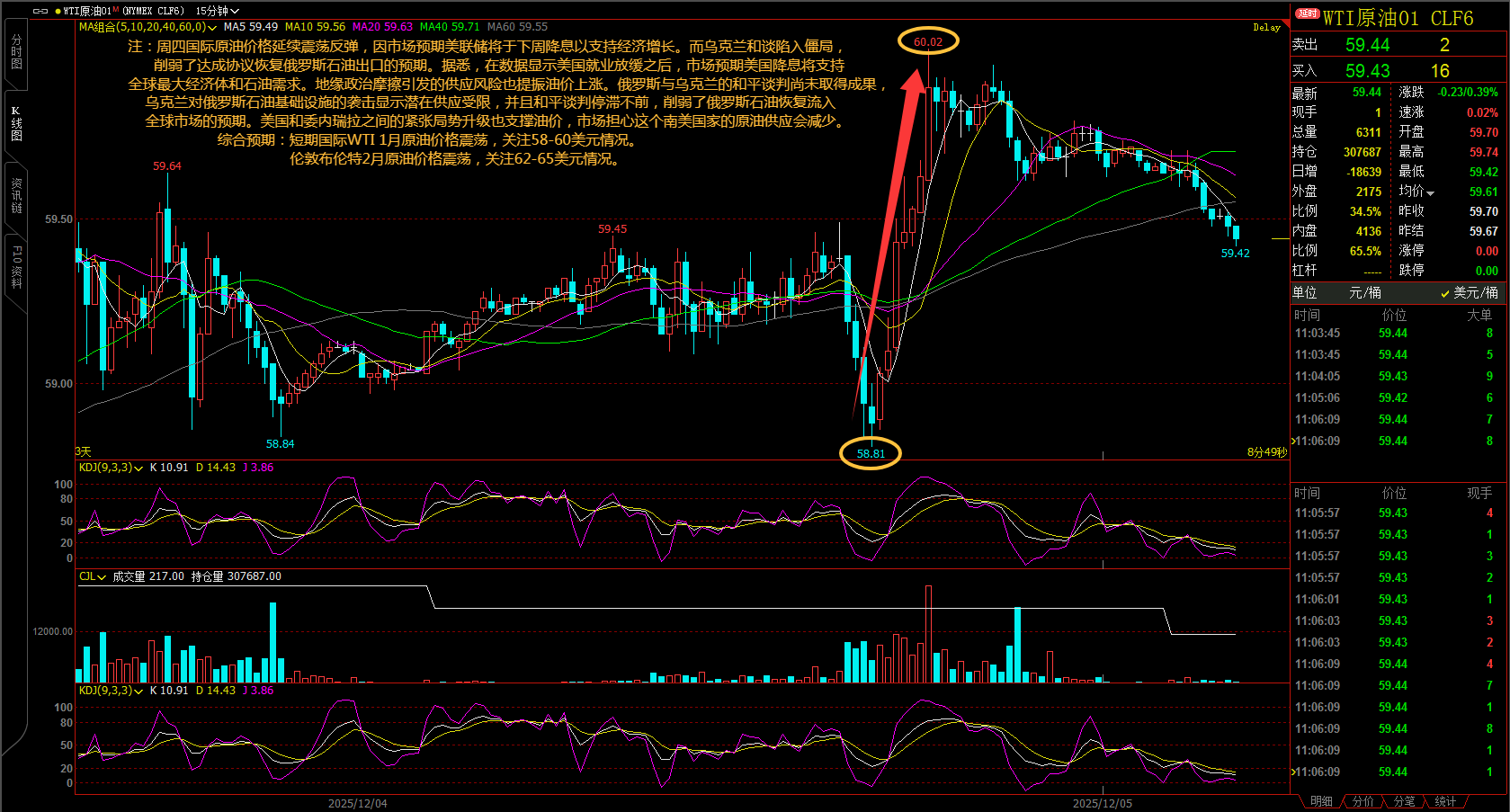Switch to the 分时图 side tab
This screenshot has height=812, width=1510.
pos(15,52)
